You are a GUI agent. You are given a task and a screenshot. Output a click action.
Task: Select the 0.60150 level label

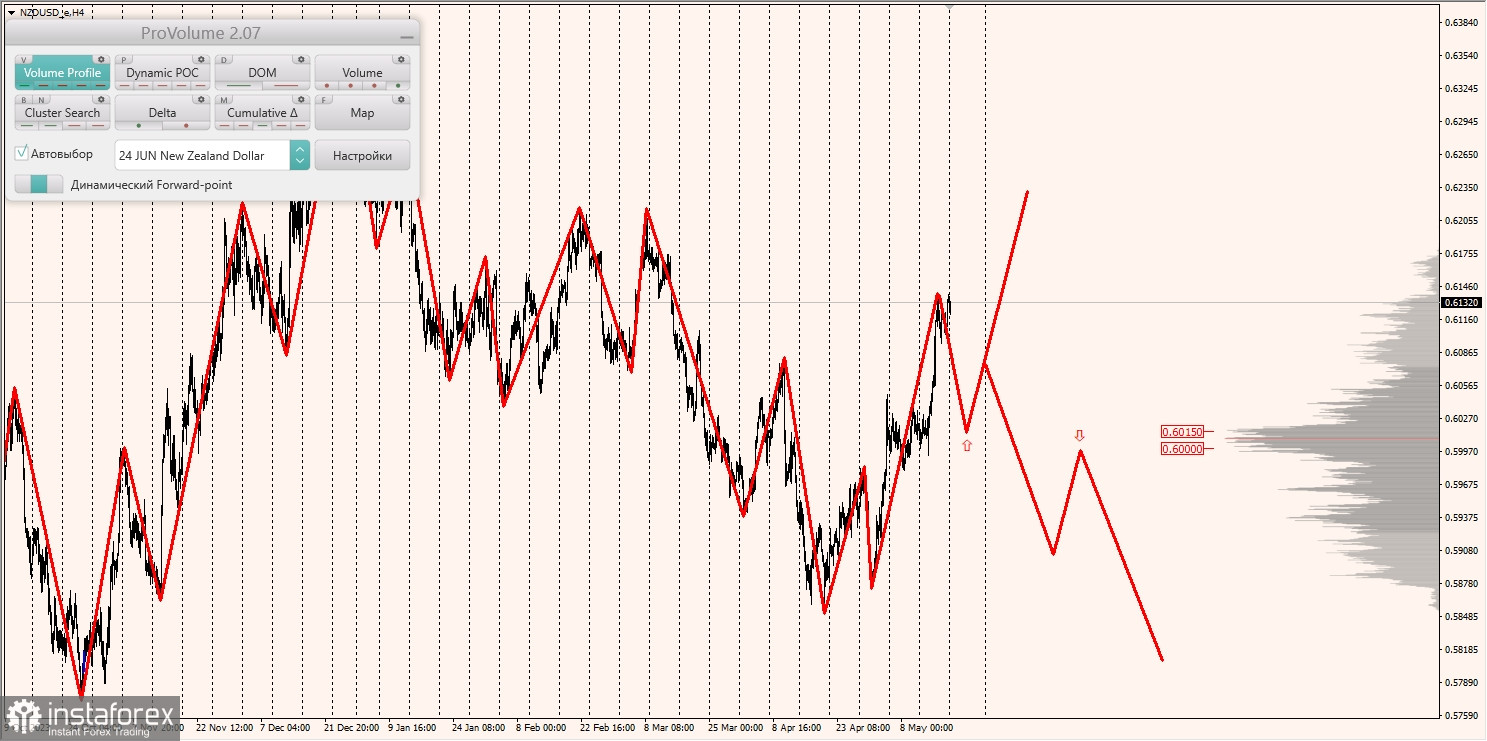click(1182, 432)
